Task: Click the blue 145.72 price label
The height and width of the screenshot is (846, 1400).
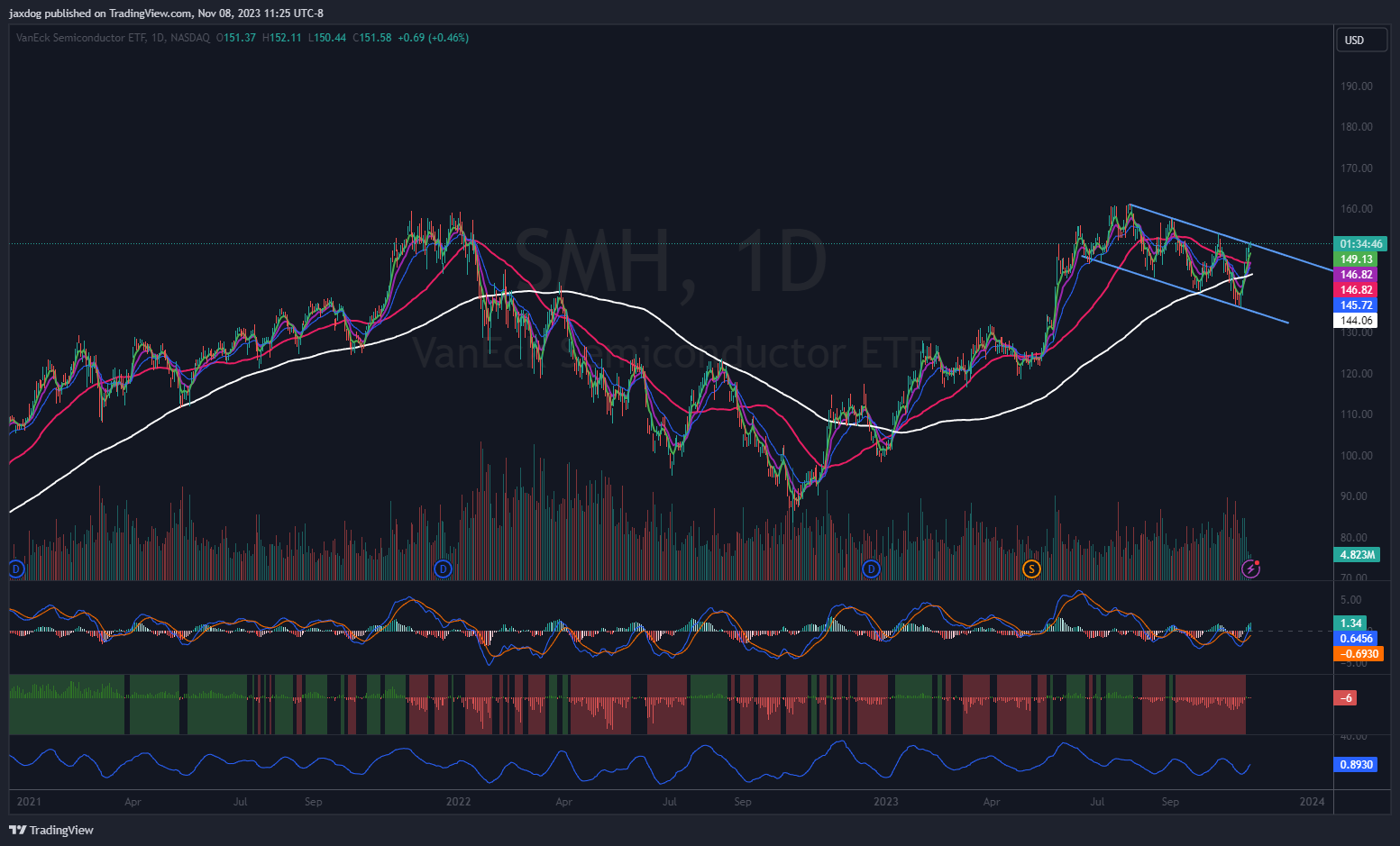Action: click(x=1356, y=305)
